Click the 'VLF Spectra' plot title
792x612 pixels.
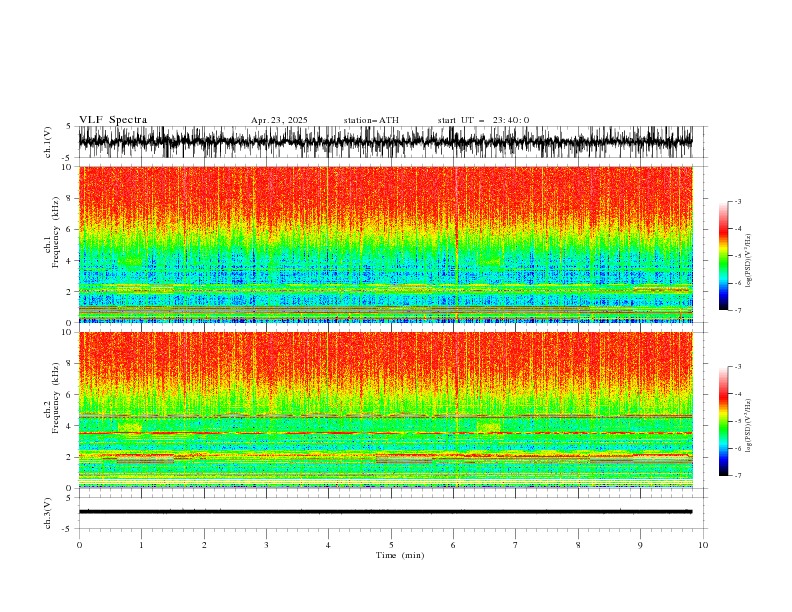tap(113, 120)
